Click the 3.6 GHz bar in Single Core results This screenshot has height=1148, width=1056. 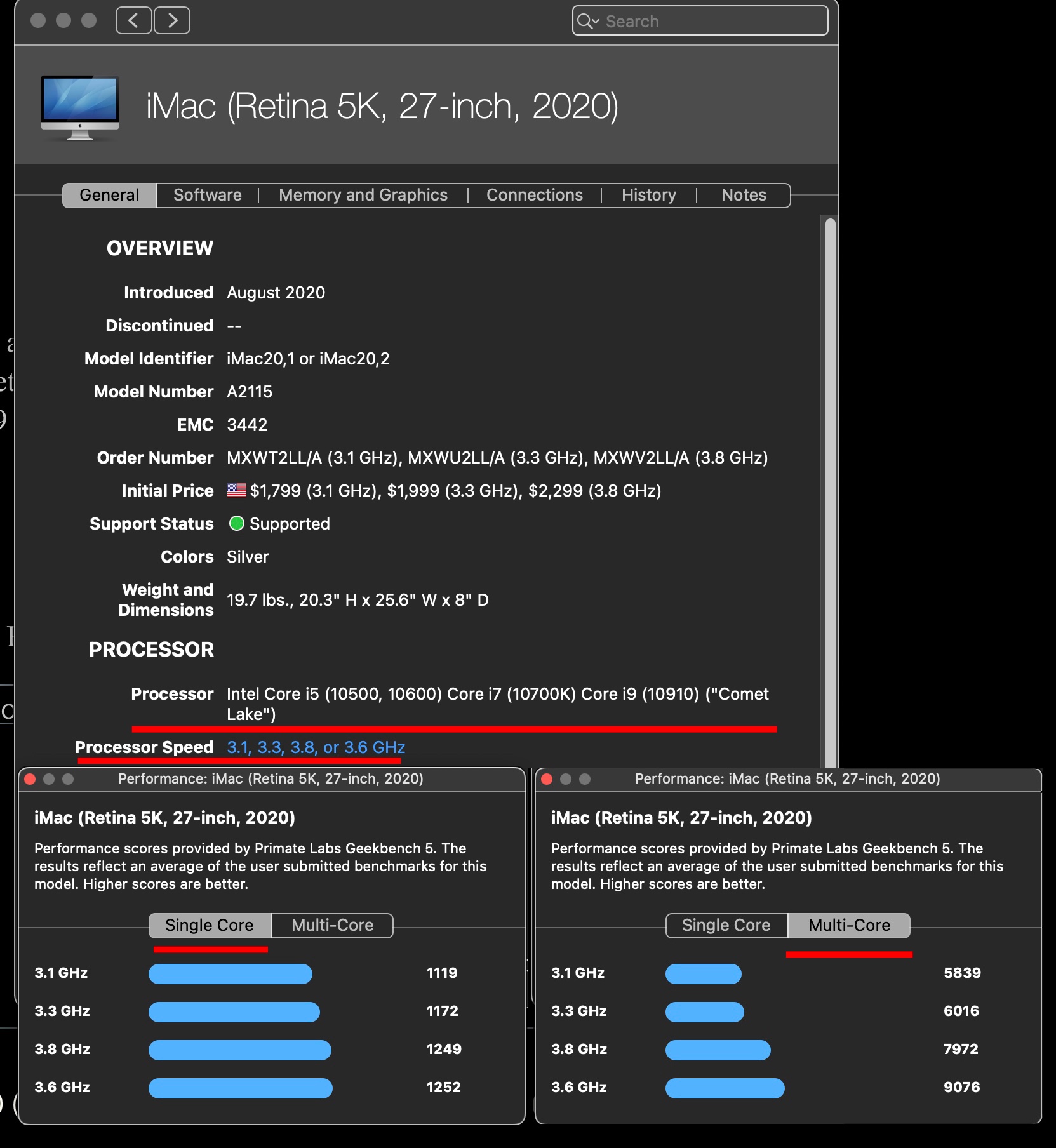pos(241,1088)
